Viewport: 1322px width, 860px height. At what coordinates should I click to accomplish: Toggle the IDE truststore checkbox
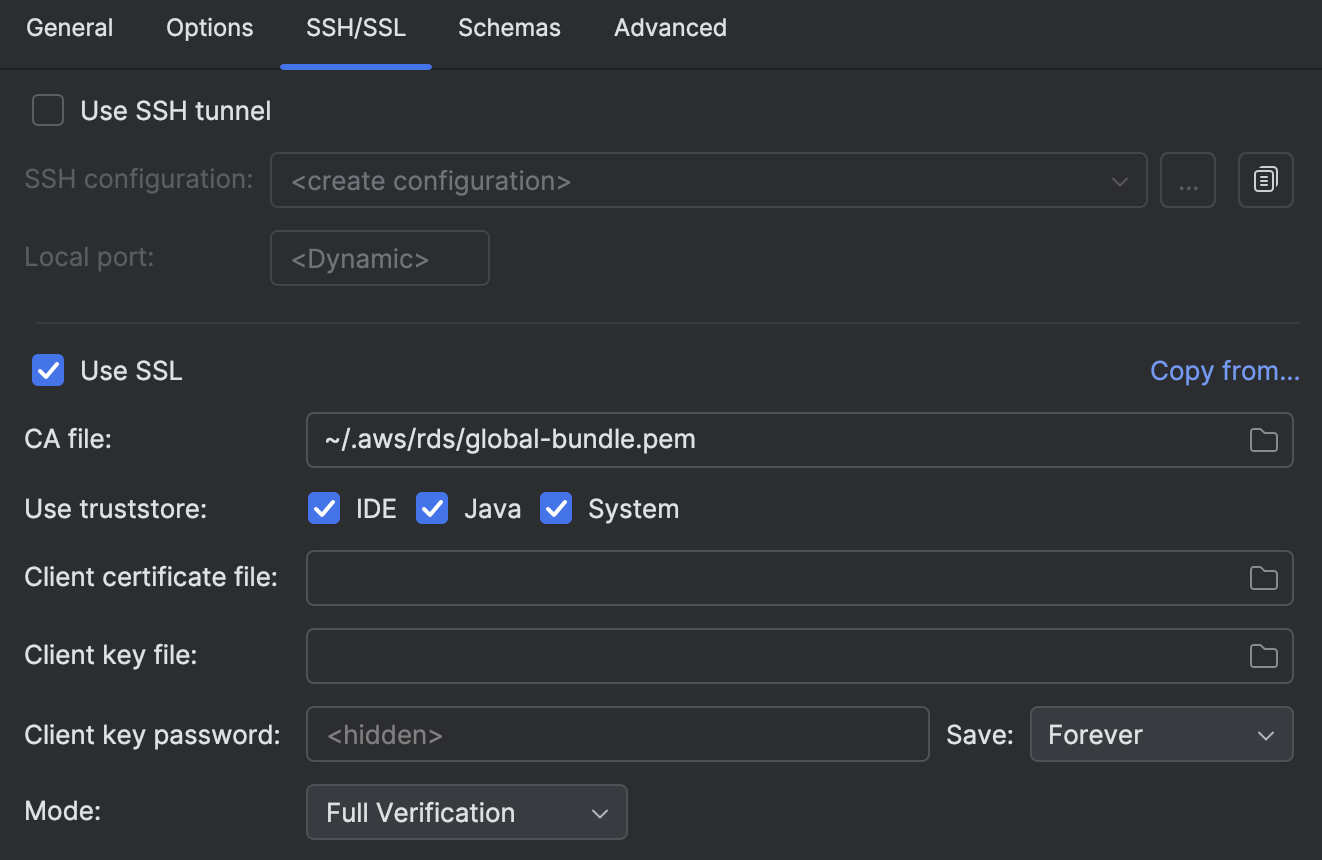(324, 508)
